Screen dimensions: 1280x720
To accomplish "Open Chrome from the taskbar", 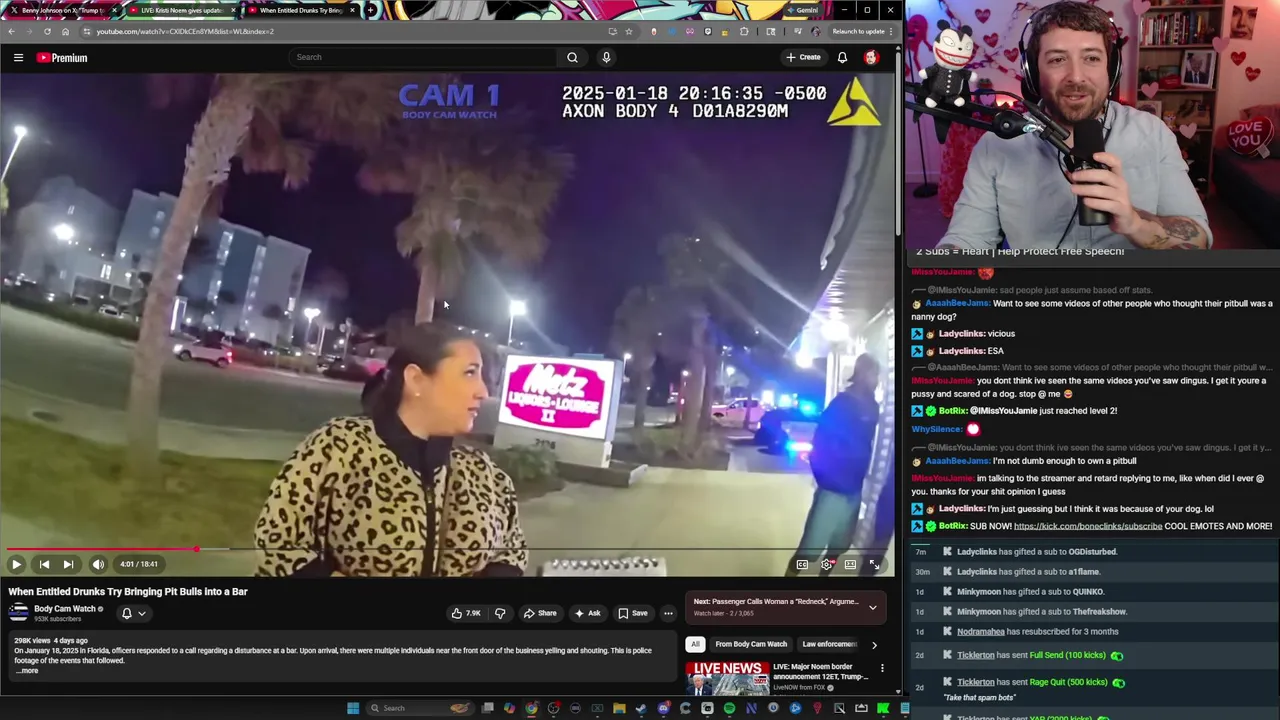I will tap(531, 708).
